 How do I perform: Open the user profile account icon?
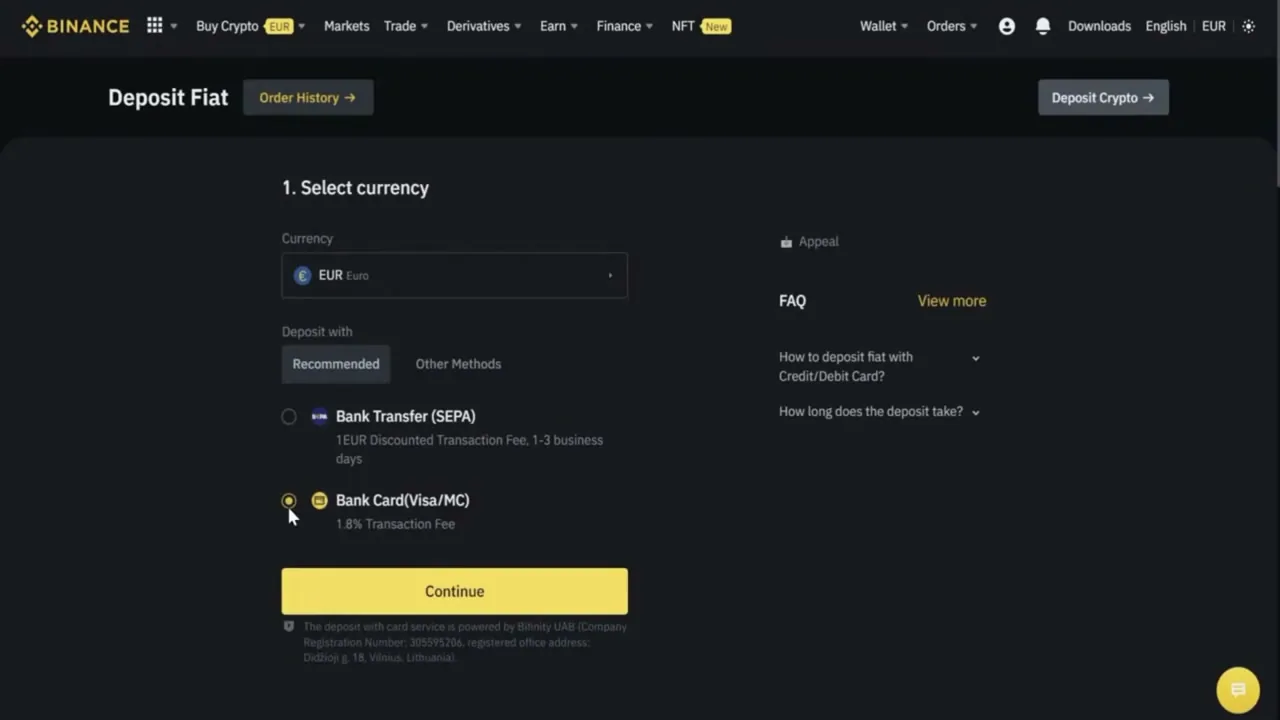[1007, 26]
